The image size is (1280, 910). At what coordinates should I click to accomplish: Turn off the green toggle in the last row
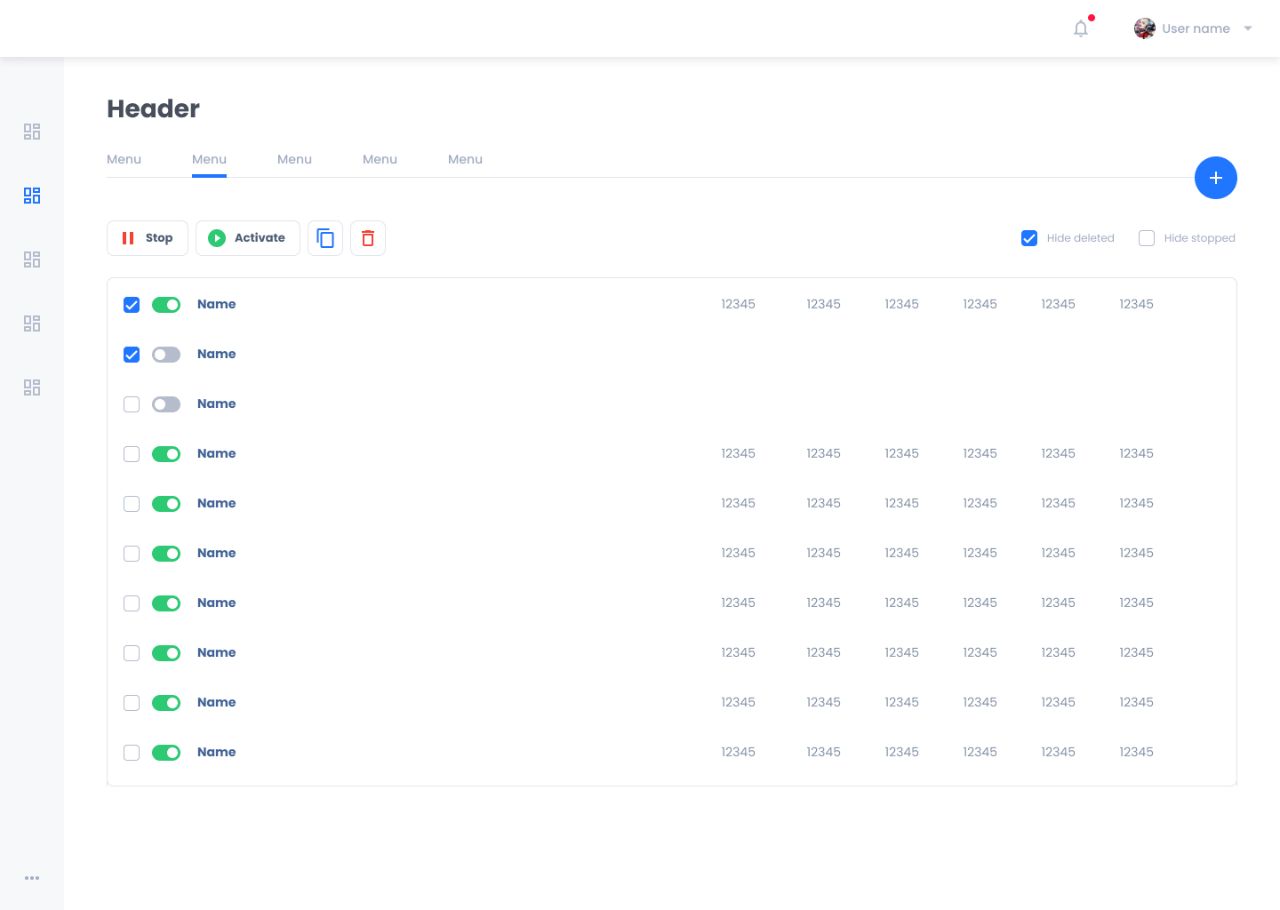tap(166, 753)
